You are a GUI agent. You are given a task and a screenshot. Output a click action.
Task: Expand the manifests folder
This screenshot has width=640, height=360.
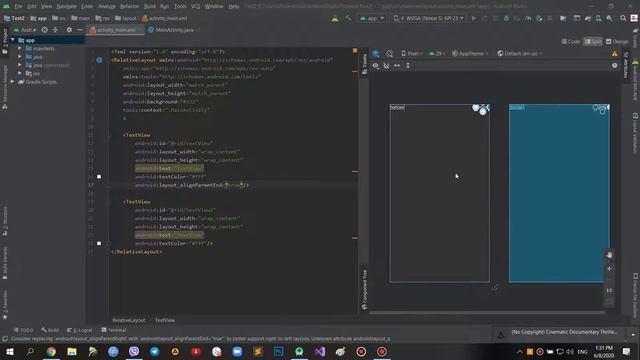pos(20,48)
